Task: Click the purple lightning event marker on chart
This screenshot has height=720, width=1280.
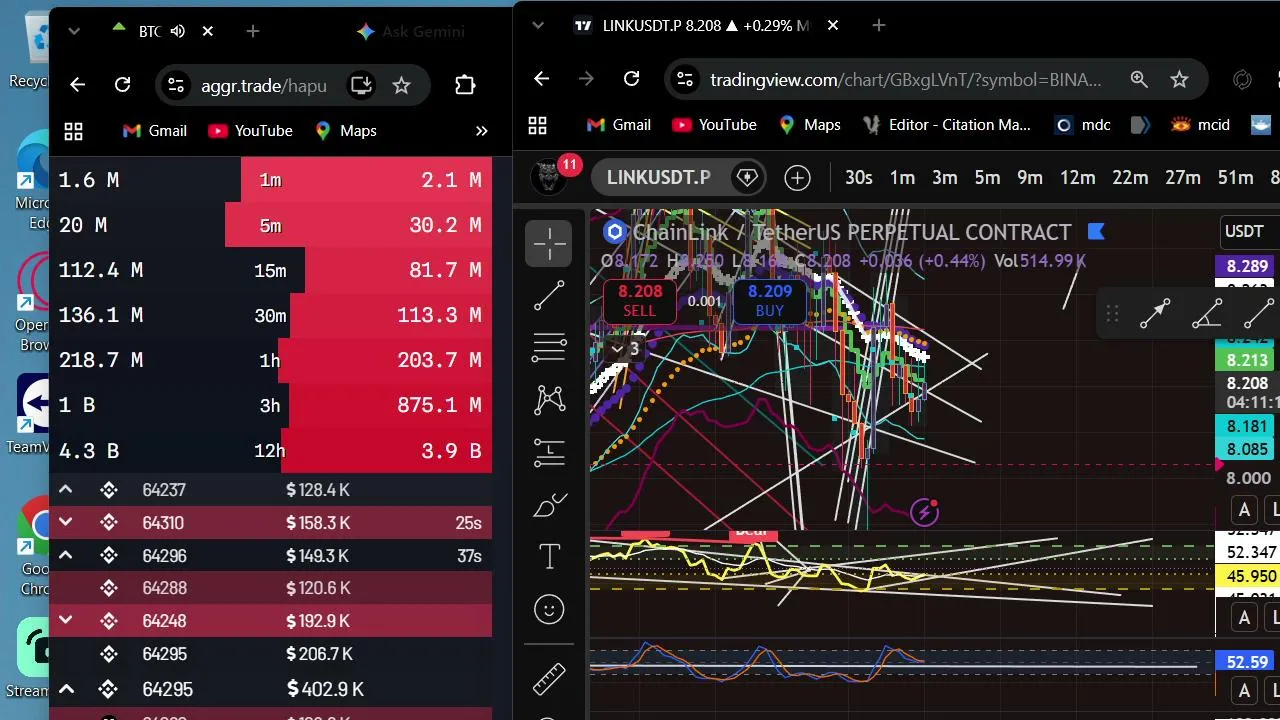Action: (x=925, y=512)
